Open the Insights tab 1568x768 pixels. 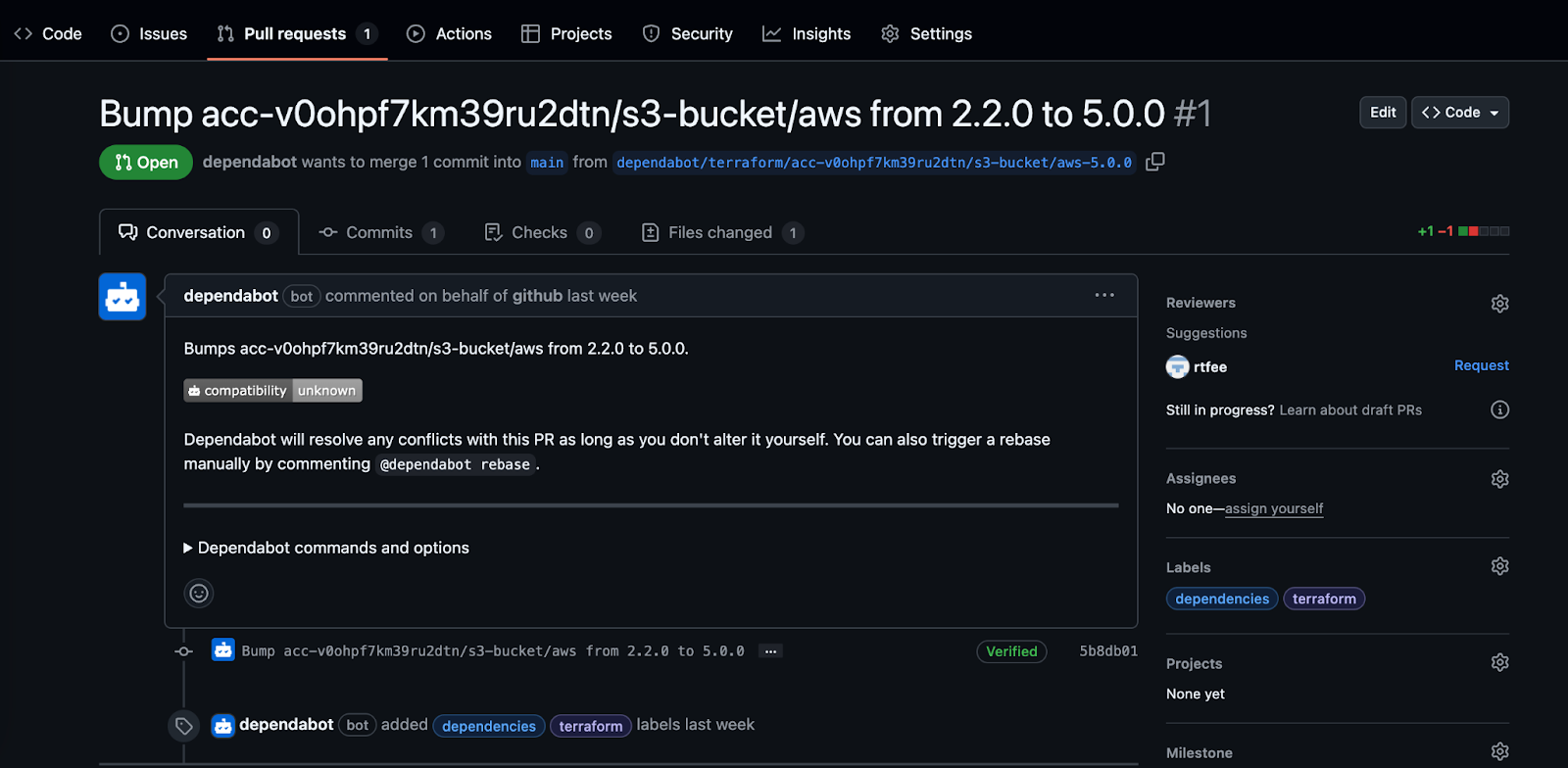(807, 33)
